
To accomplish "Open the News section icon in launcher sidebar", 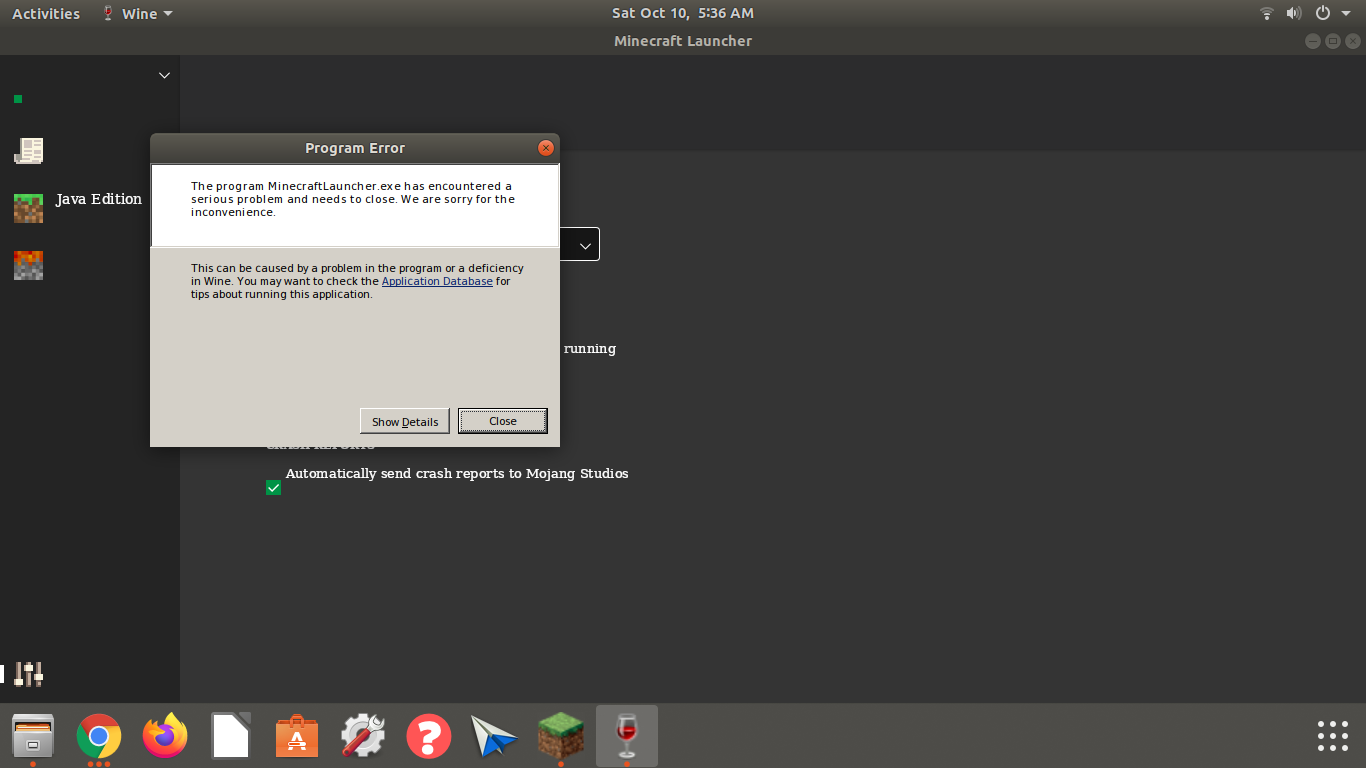I will [28, 151].
